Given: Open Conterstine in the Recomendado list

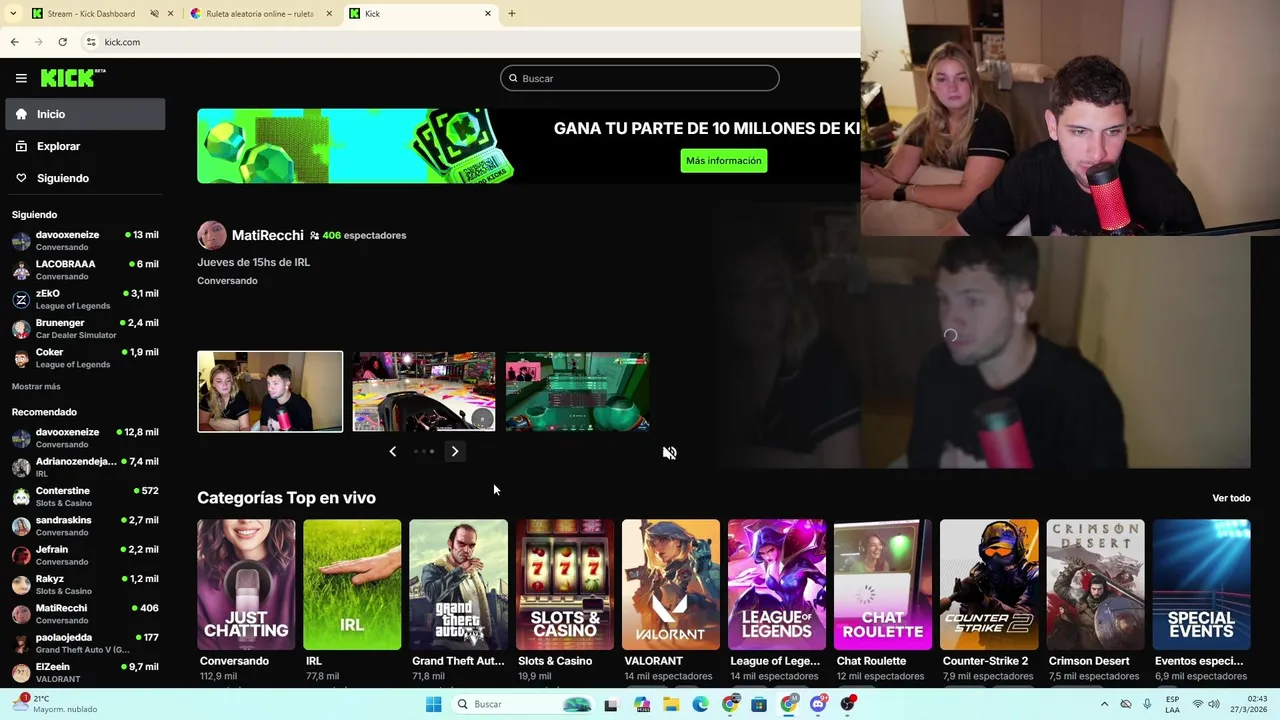Looking at the screenshot, I should [85, 496].
